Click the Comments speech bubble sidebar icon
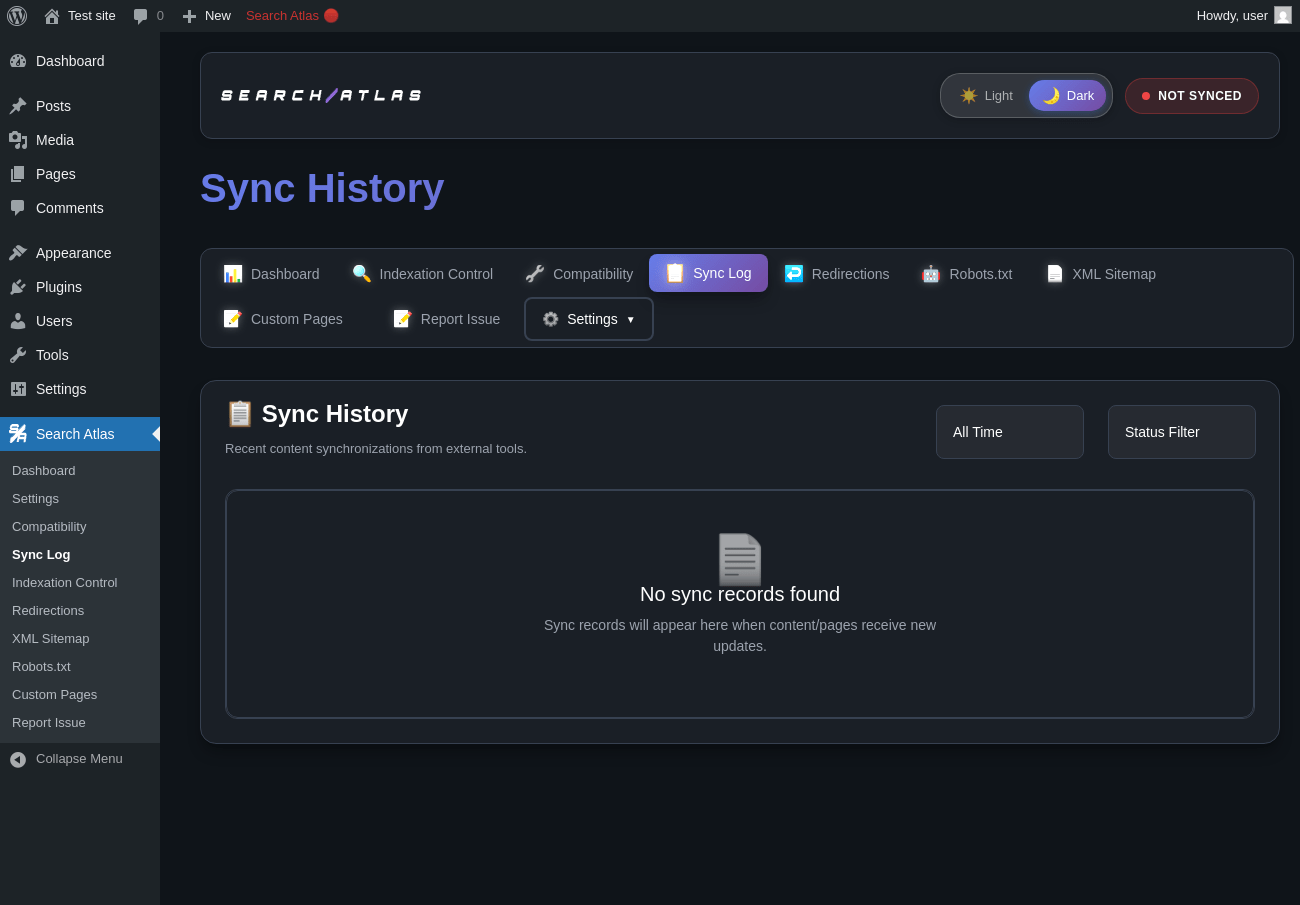Screen dimensions: 1300x905 pos(18,208)
